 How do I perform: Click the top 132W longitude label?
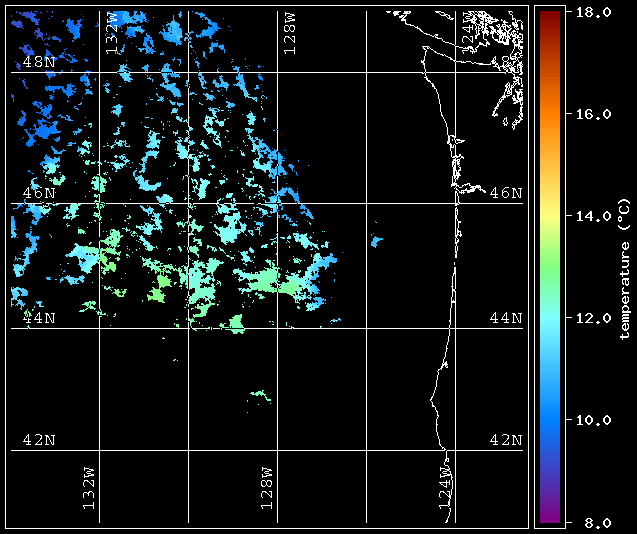coord(112,33)
